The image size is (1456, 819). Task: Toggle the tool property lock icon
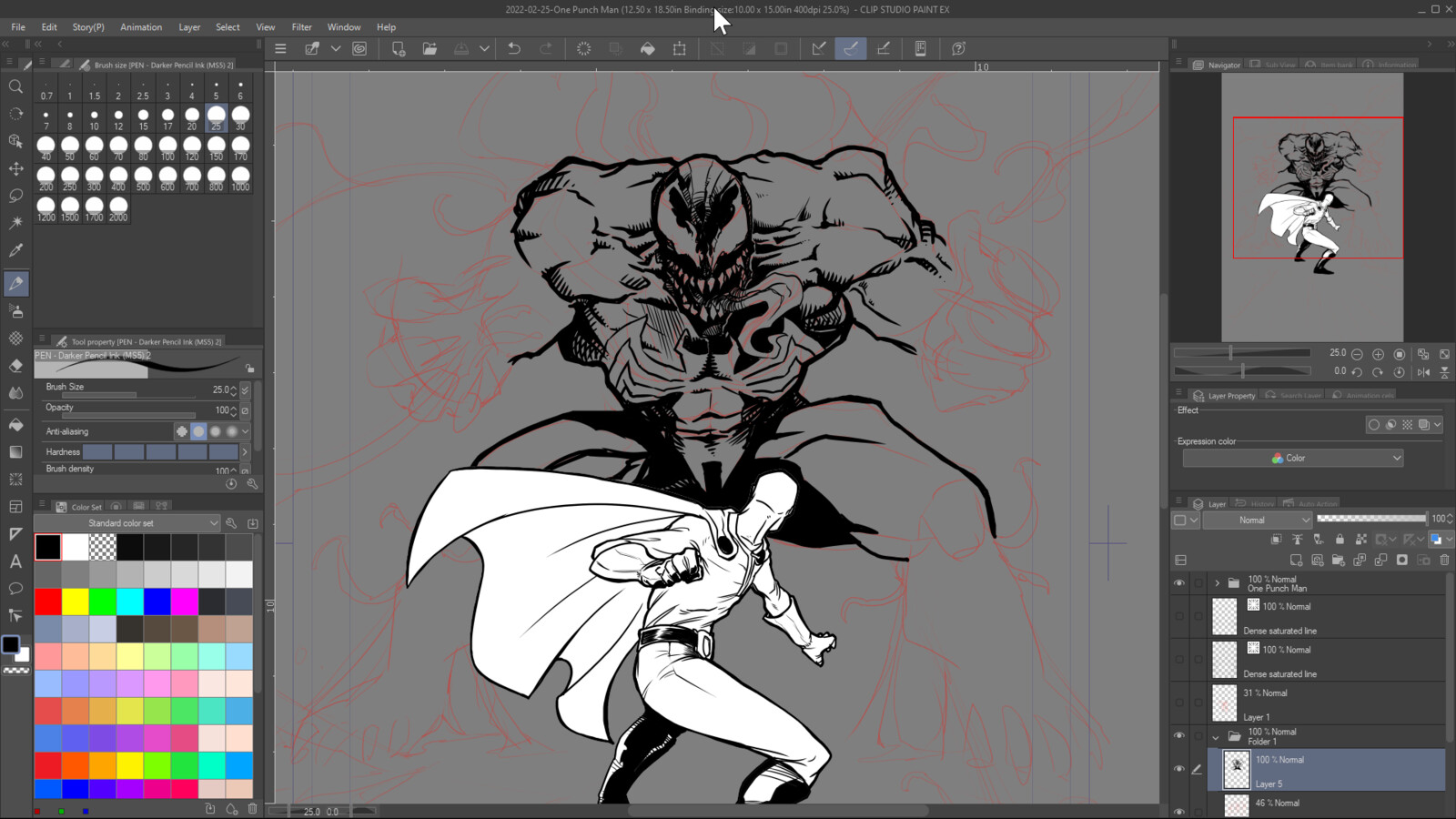point(249,369)
